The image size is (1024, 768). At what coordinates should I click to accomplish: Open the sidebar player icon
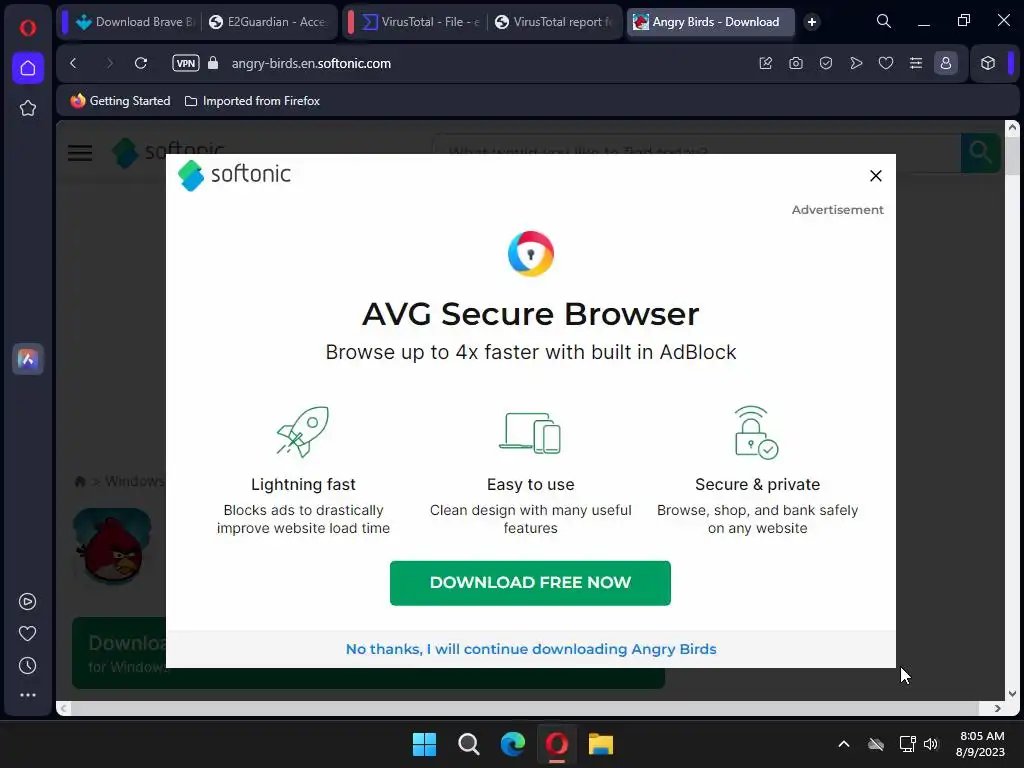tap(27, 601)
